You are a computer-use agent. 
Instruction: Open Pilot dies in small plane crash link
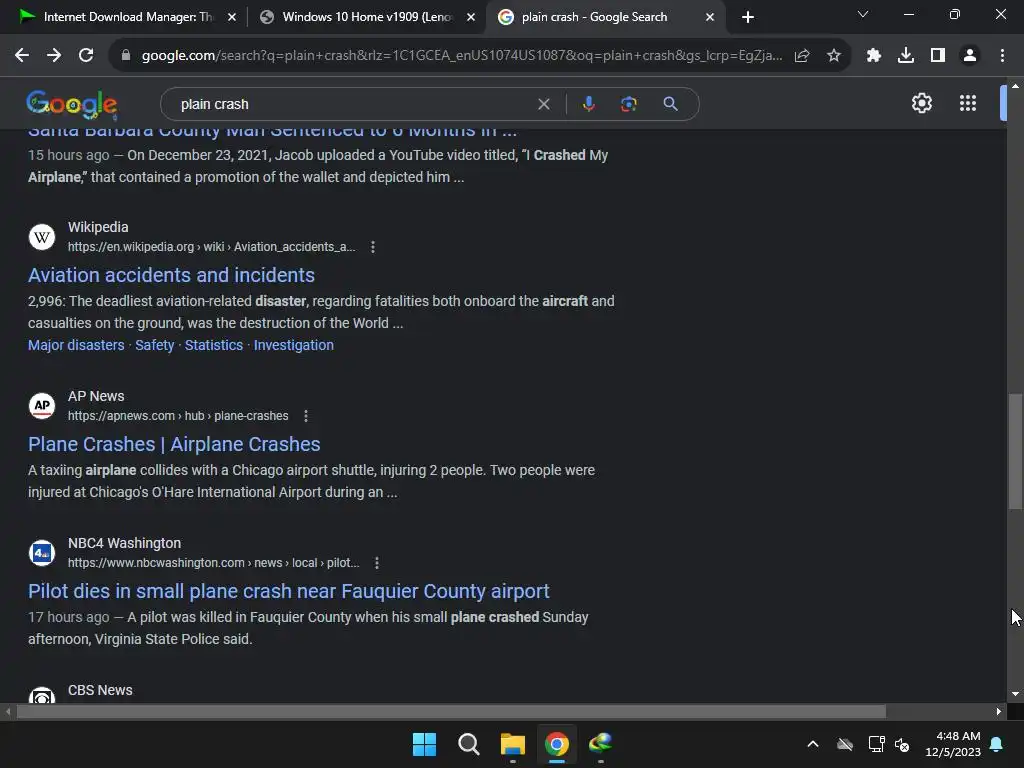point(289,591)
